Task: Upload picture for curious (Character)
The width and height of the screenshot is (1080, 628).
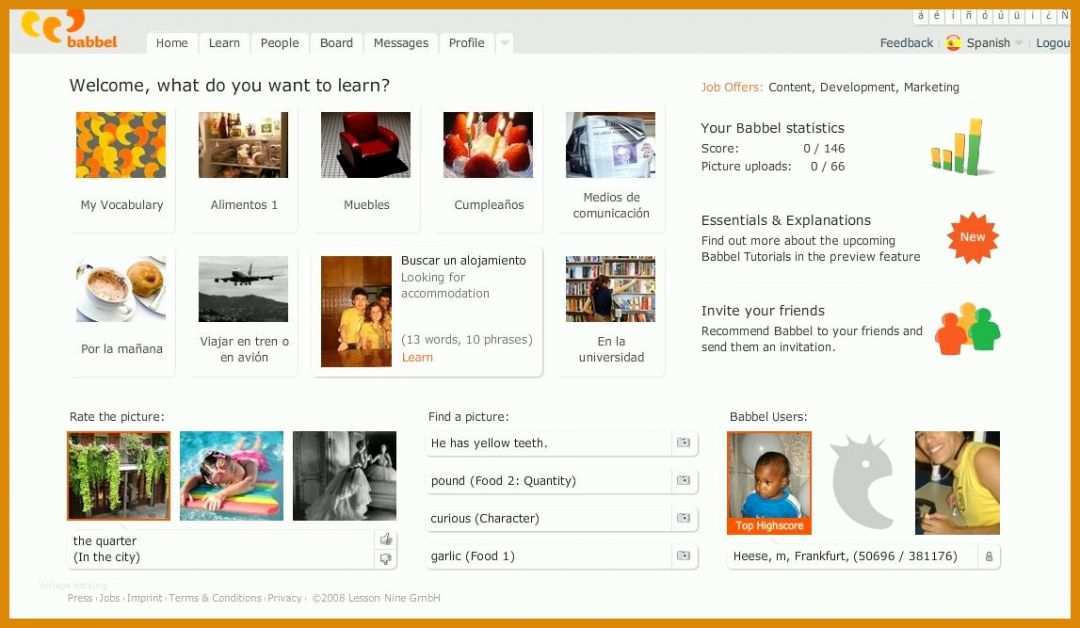Action: coord(683,518)
